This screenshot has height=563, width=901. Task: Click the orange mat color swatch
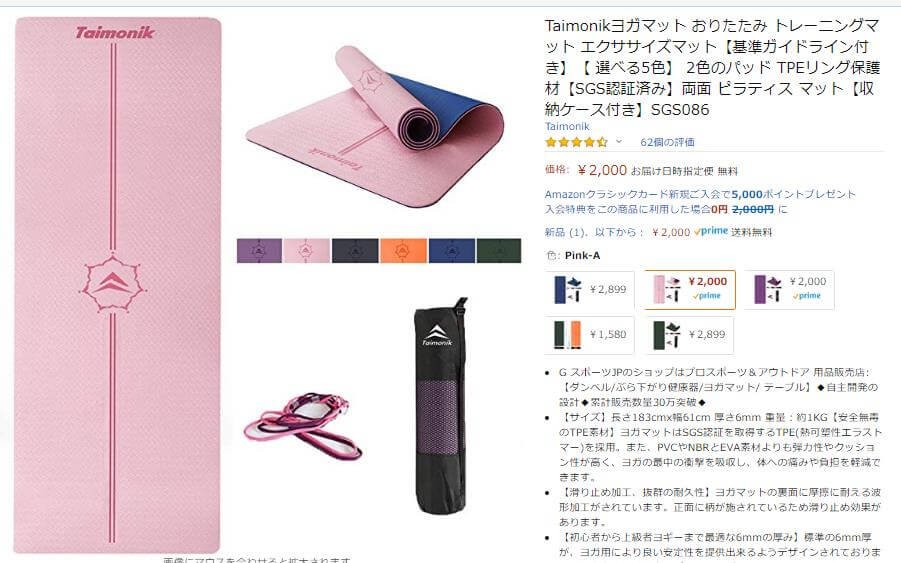click(403, 250)
